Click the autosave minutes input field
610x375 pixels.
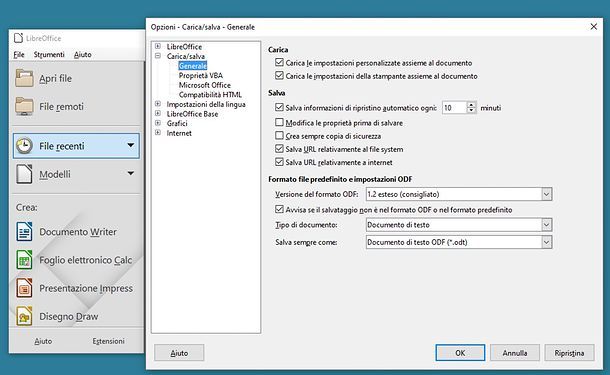[454, 108]
